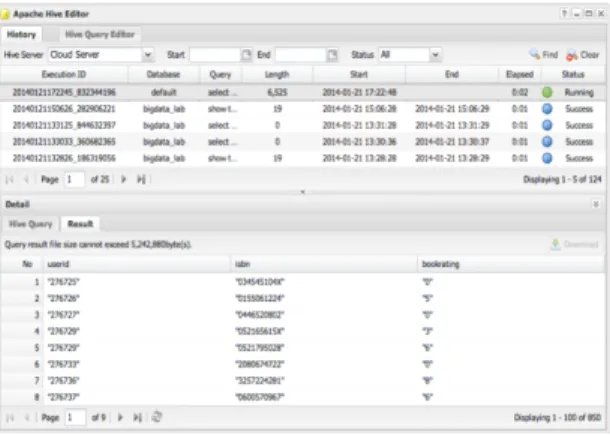Click the Apache Hive Editor title icon

[5, 14]
